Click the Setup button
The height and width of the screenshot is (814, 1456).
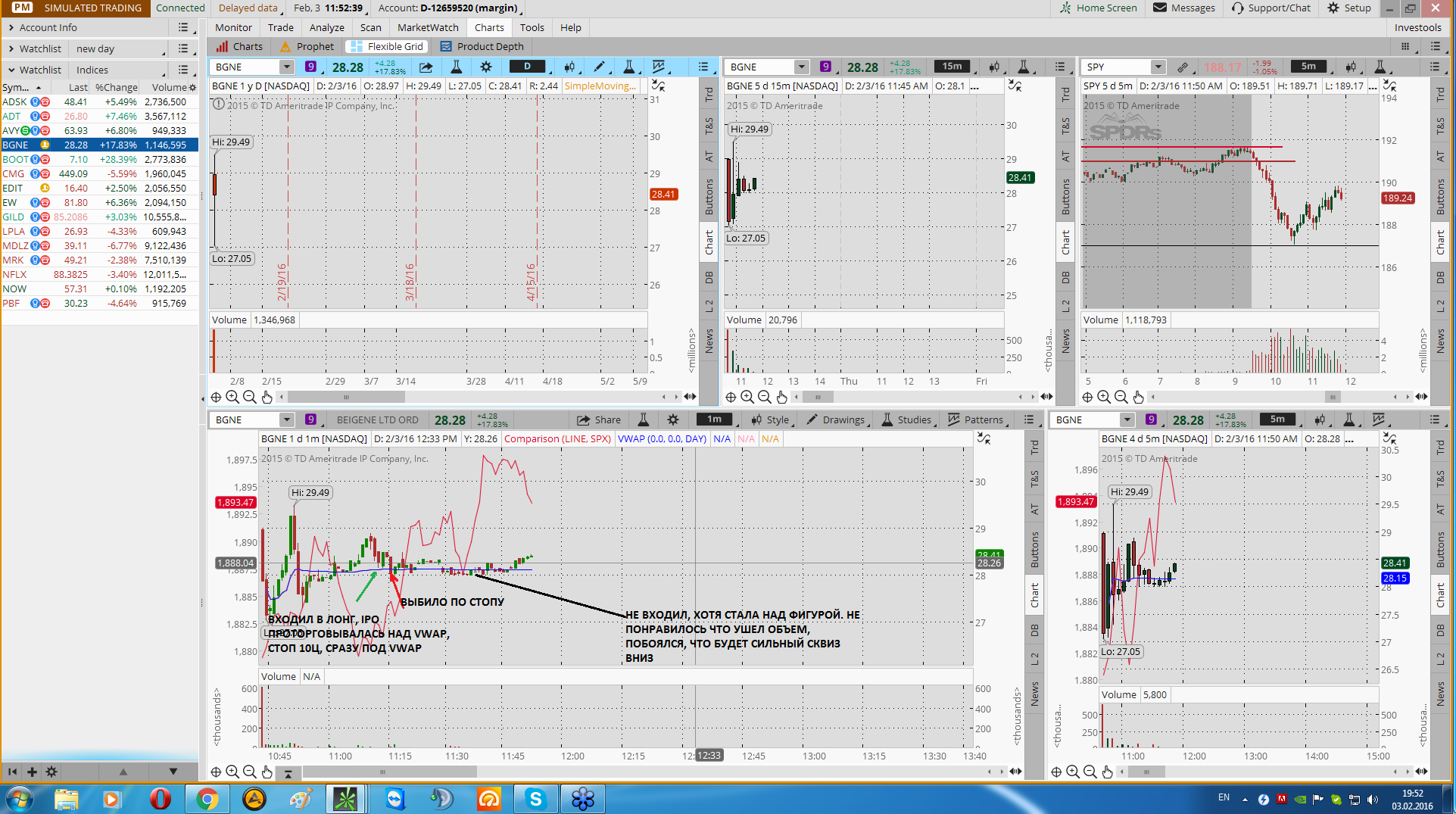pos(1348,8)
